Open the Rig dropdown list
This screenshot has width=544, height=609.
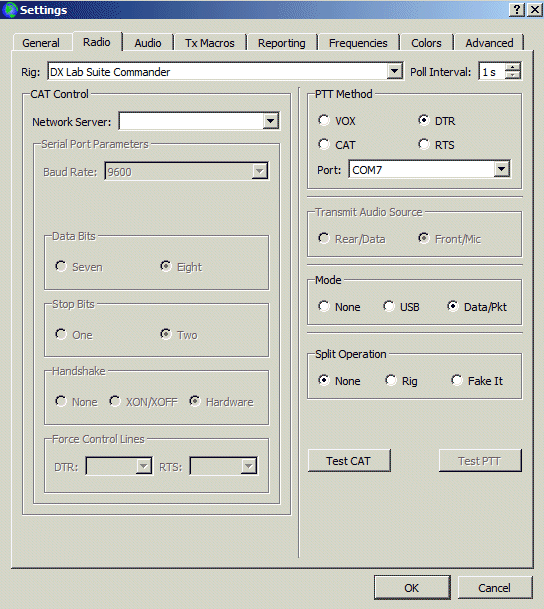tap(394, 71)
